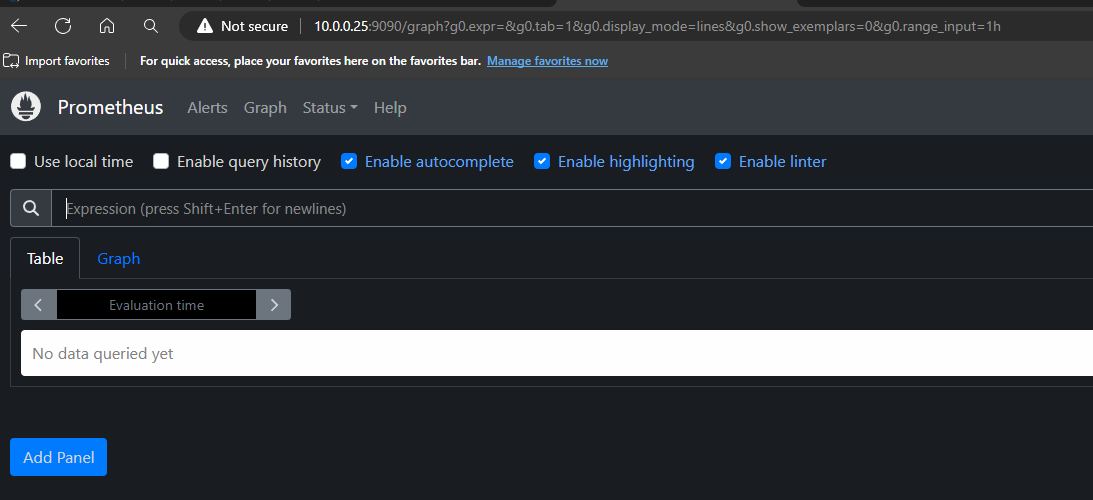Viewport: 1093px width, 500px height.
Task: Click the address bar search icon
Action: point(151,26)
